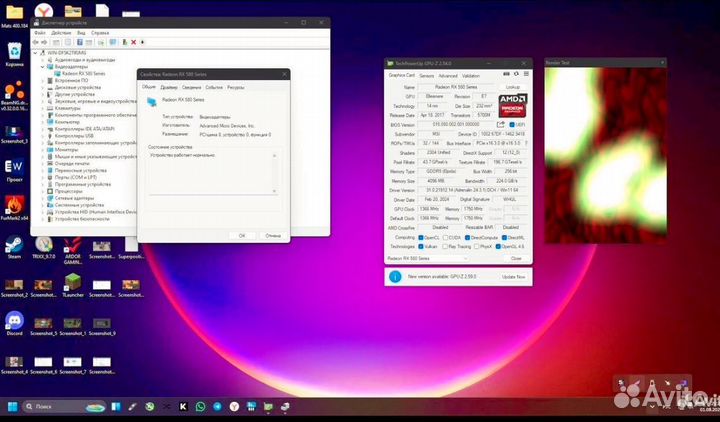This screenshot has height=422, width=720.
Task: Toggle the Ray Tracing checkbox
Action: 445,247
